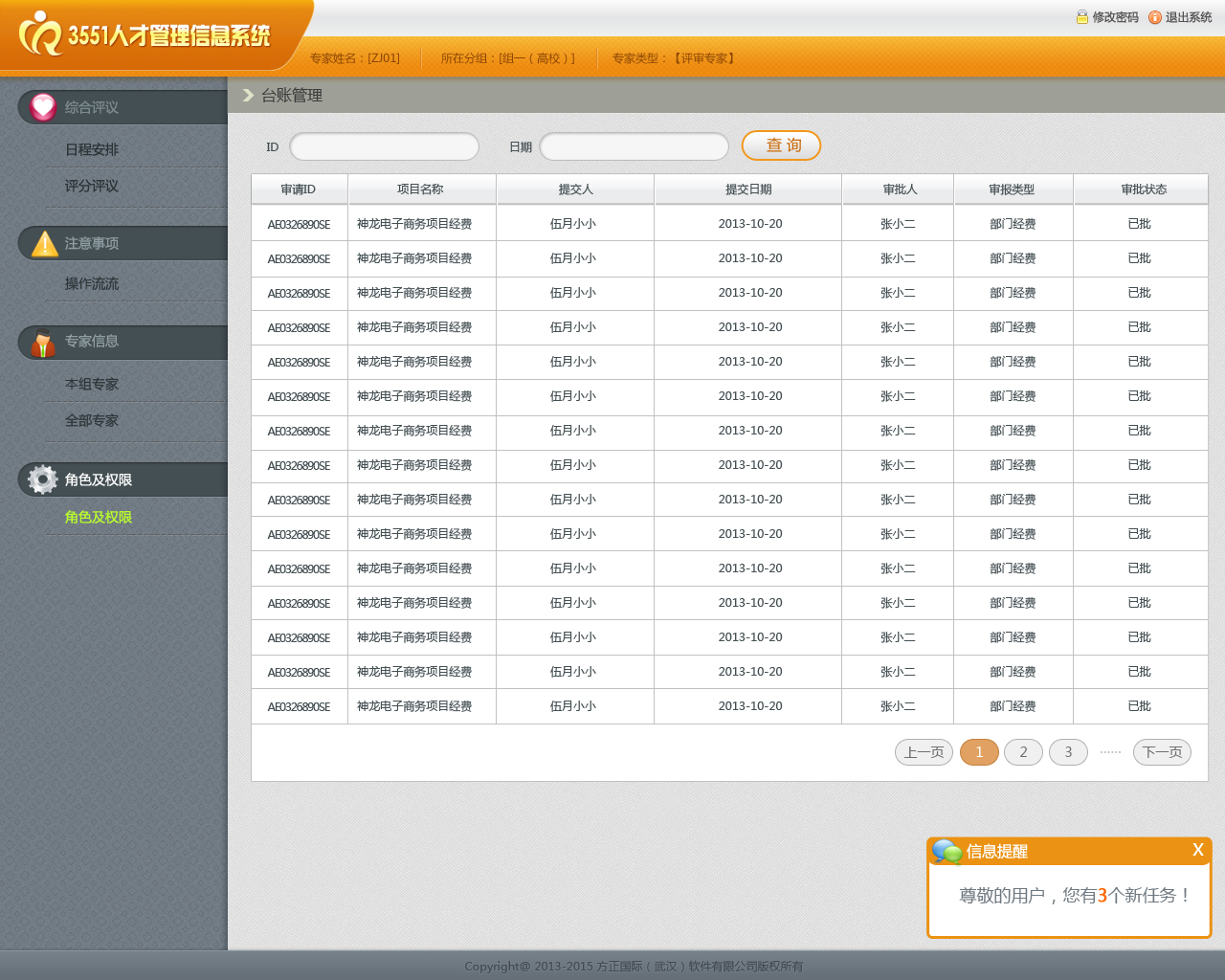Screen dimensions: 1225x980
Task: Click the 提交人 column header
Action: coord(575,189)
